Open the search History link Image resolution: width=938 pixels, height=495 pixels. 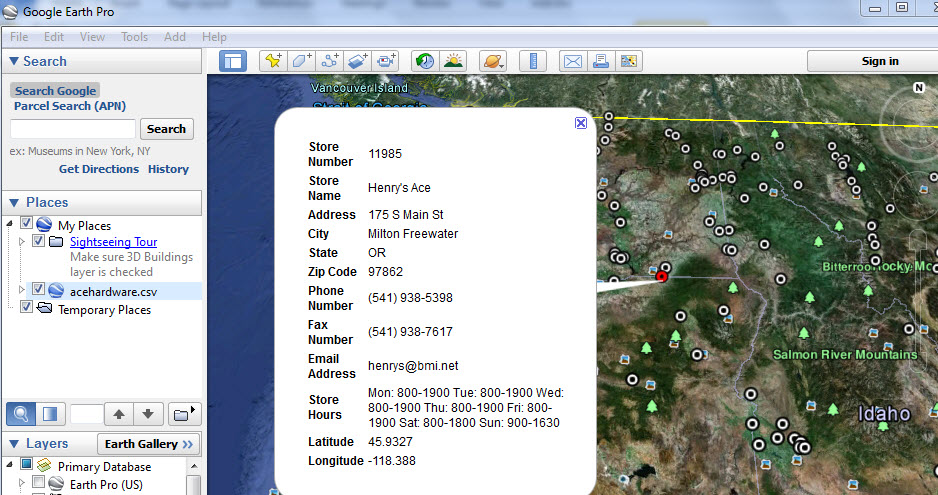pos(168,169)
